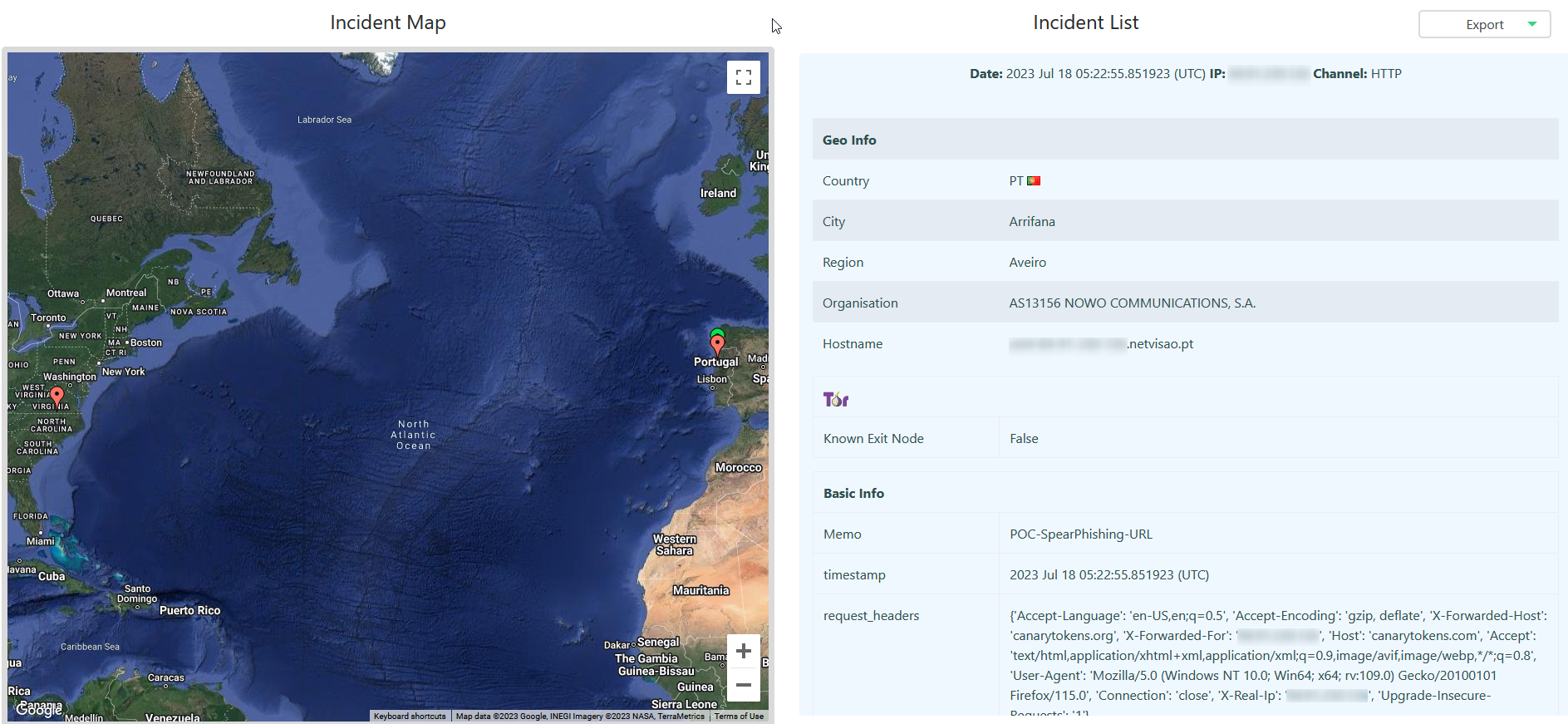
Task: Toggle fullscreen map view
Action: click(744, 77)
